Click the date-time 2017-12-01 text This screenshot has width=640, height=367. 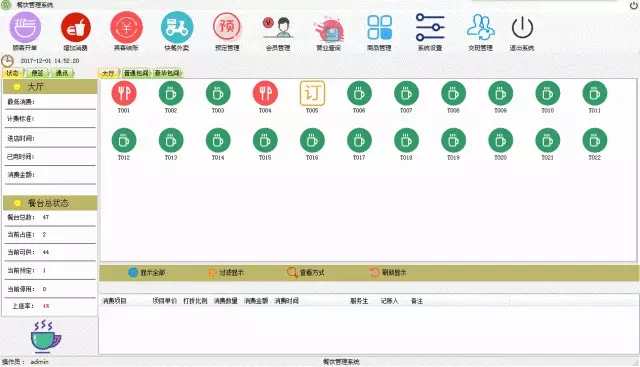(x=50, y=61)
